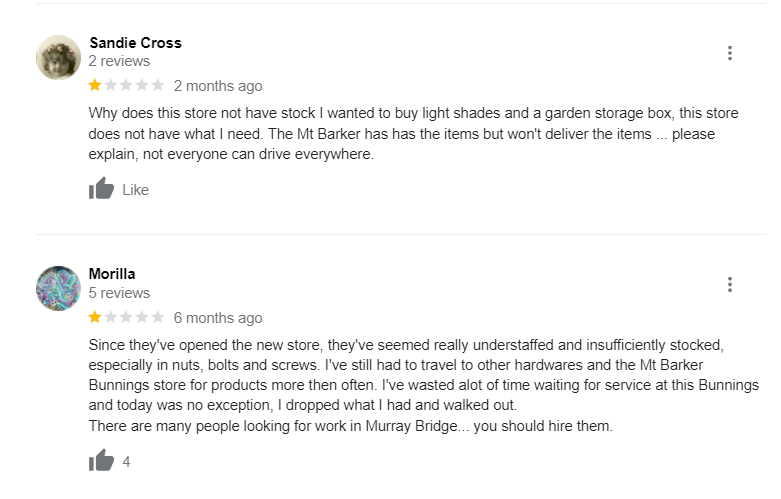Click the "2 months ago" timestamp

point(218,86)
